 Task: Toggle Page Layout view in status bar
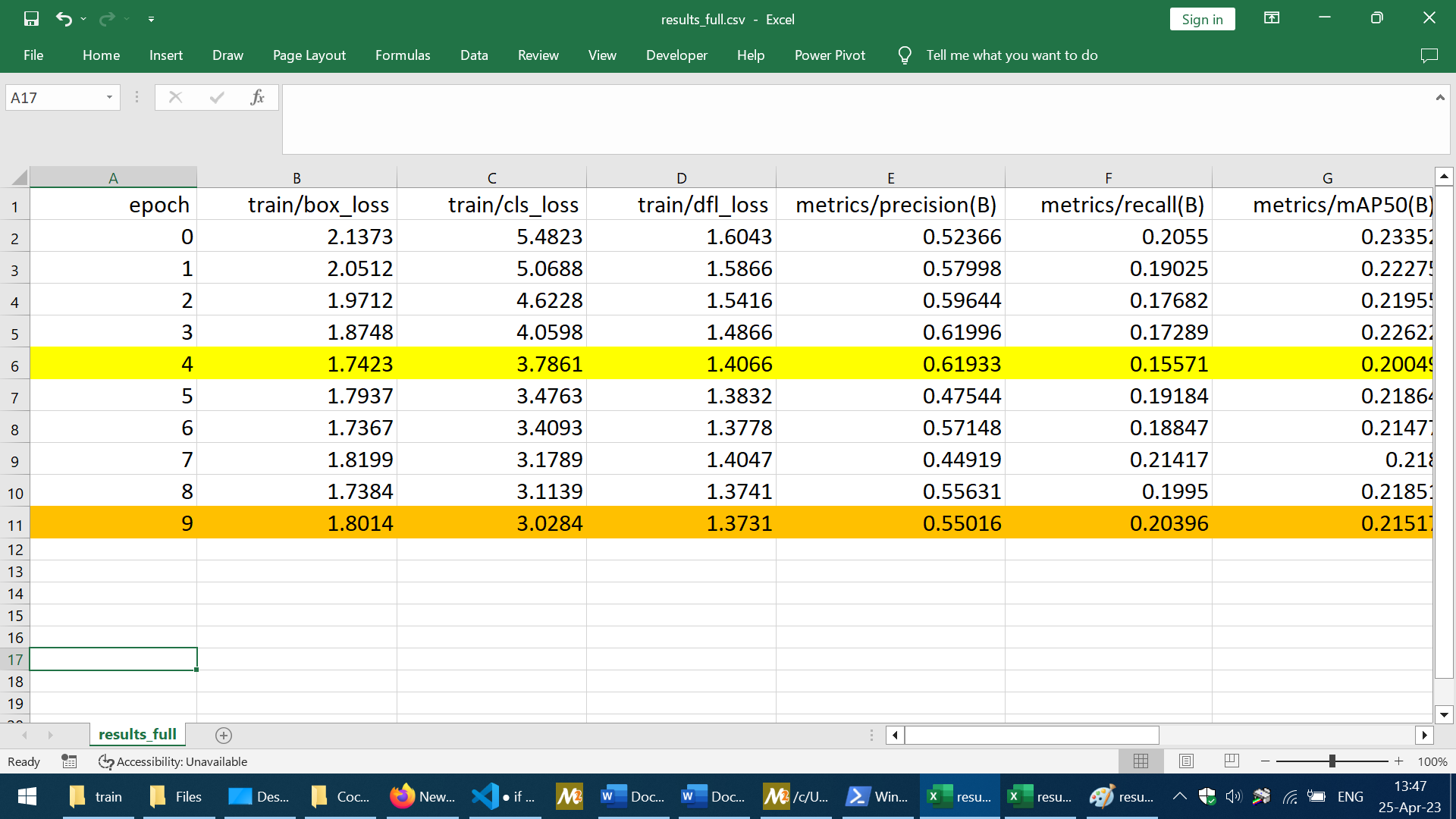(x=1186, y=761)
